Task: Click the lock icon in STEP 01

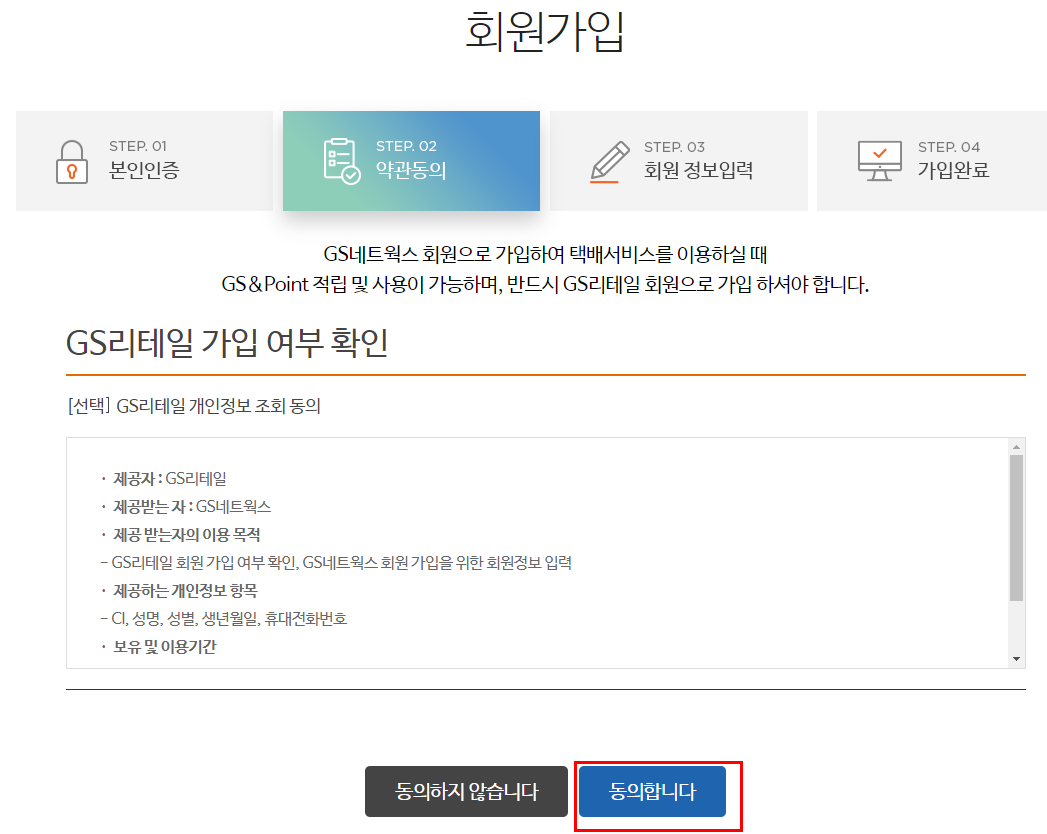Action: 71,162
